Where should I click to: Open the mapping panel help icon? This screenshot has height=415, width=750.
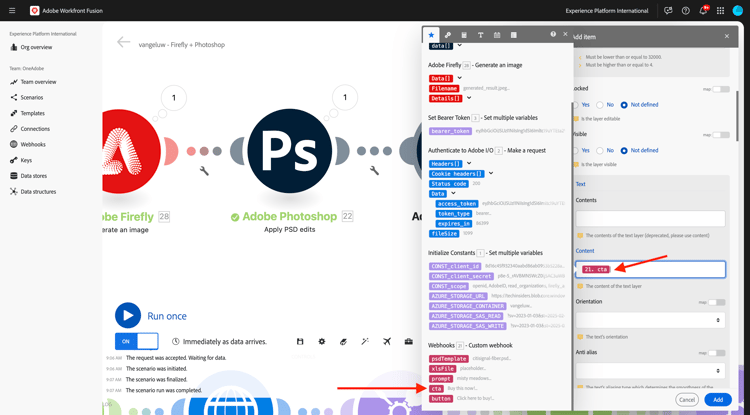(553, 34)
